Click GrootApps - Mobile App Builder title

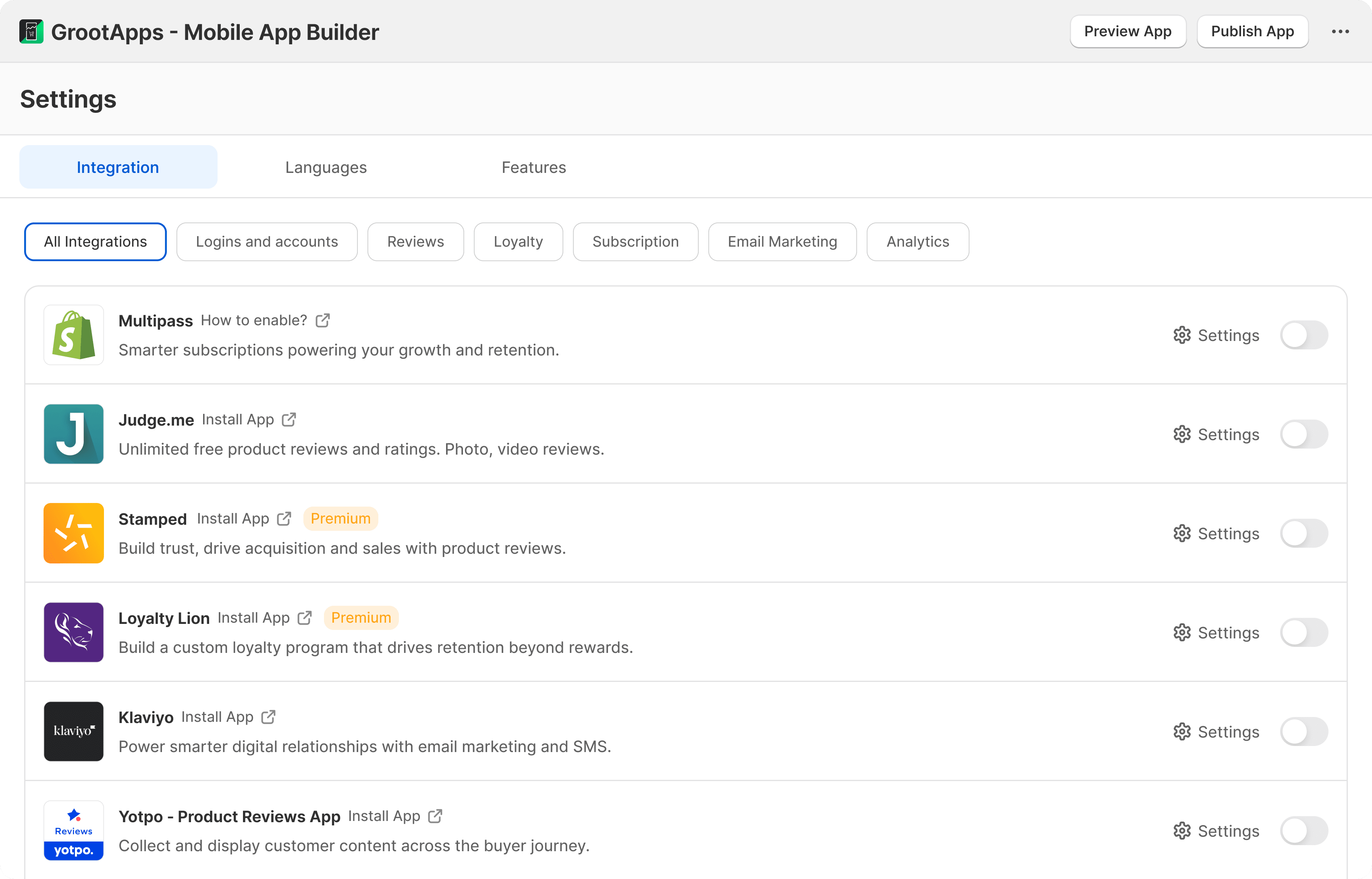point(215,32)
